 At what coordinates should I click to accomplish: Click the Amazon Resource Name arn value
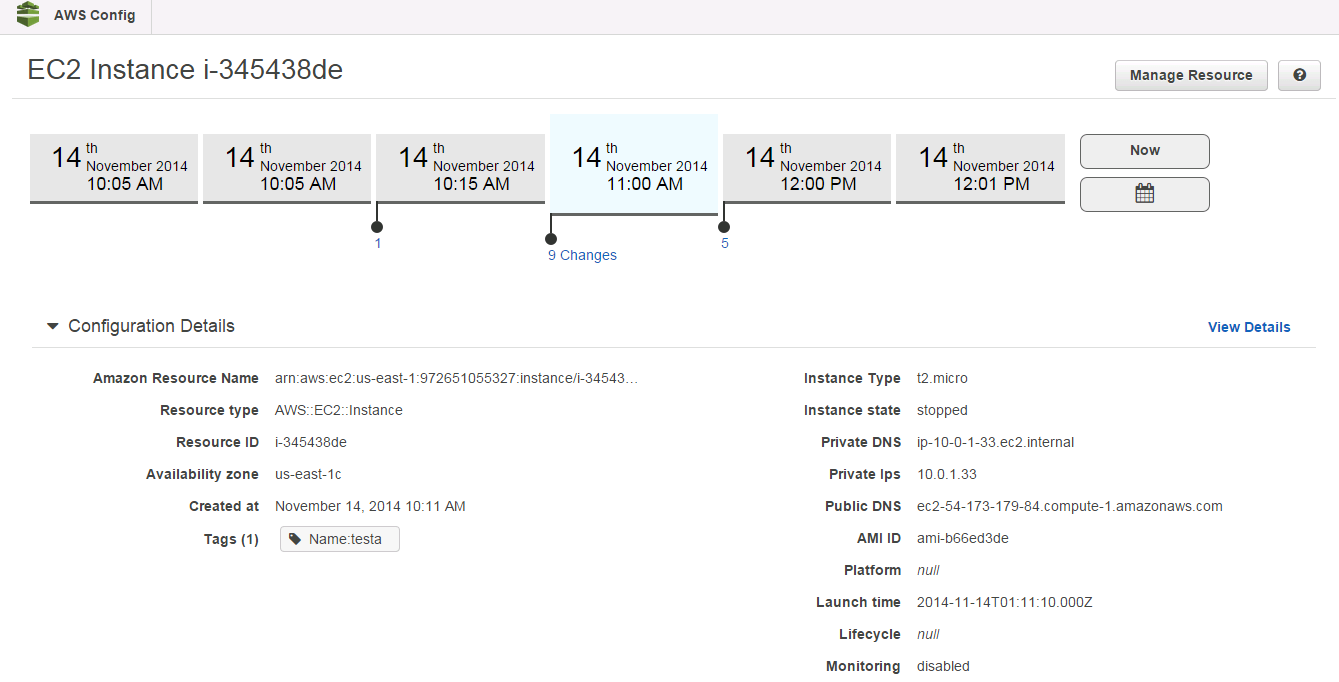pos(456,378)
